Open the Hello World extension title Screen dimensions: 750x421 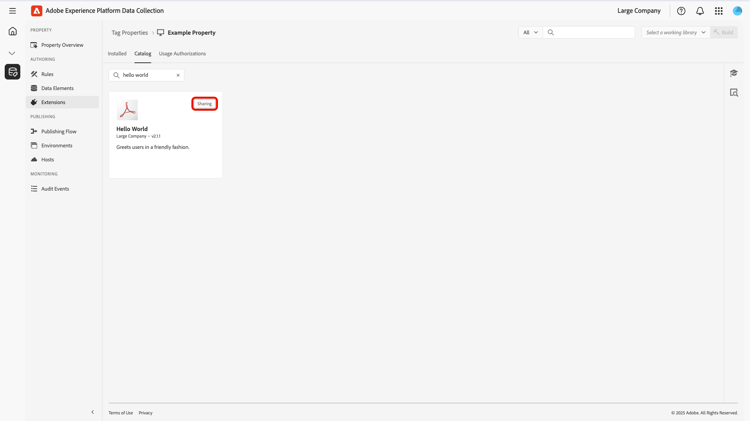click(132, 129)
